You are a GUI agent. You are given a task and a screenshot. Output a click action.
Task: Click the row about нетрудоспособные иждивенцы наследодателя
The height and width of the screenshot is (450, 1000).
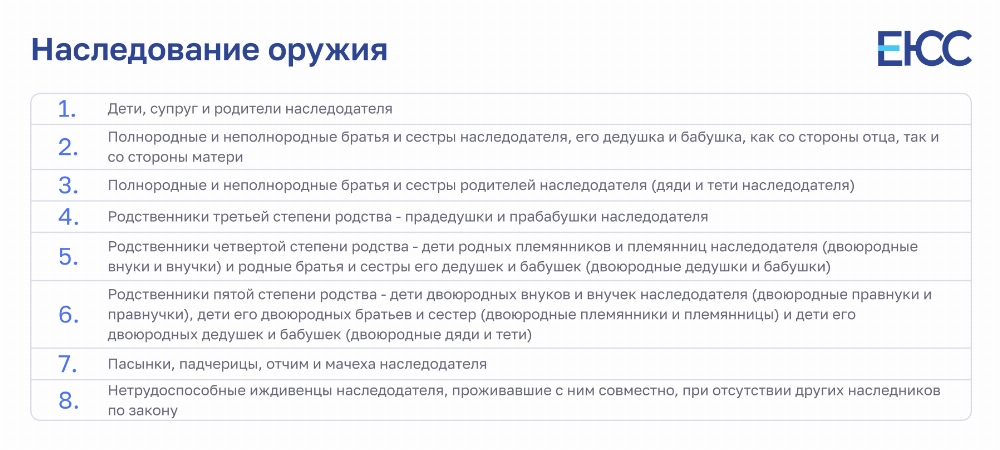point(501,401)
